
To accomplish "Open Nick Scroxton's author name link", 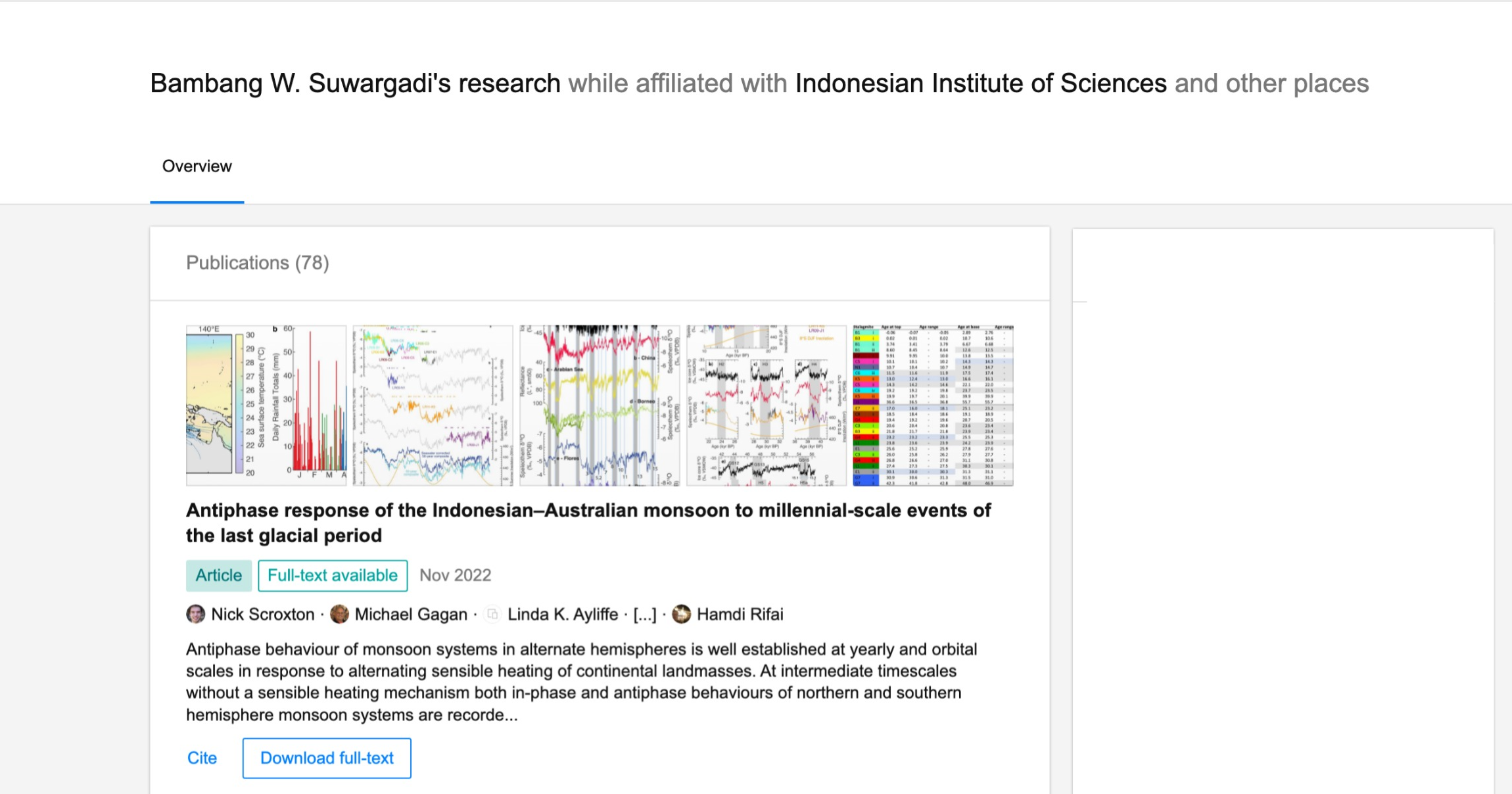I will click(262, 614).
